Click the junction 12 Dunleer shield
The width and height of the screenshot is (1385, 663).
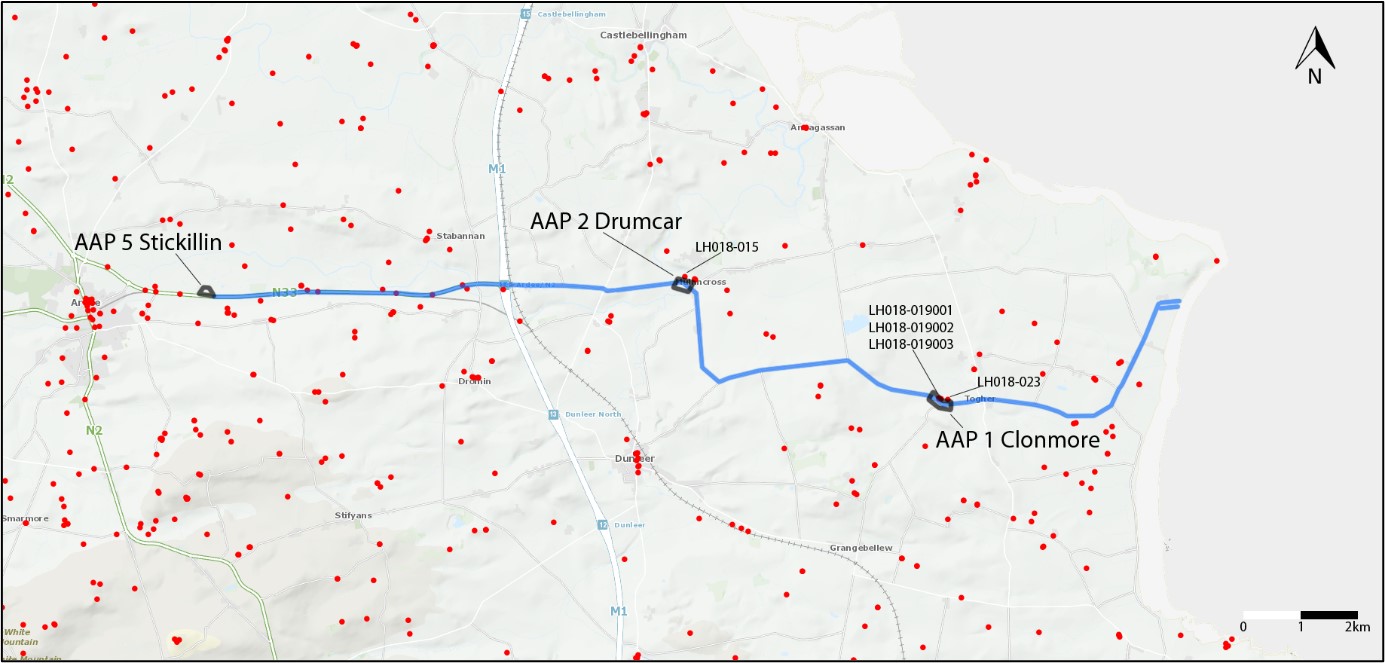(602, 524)
